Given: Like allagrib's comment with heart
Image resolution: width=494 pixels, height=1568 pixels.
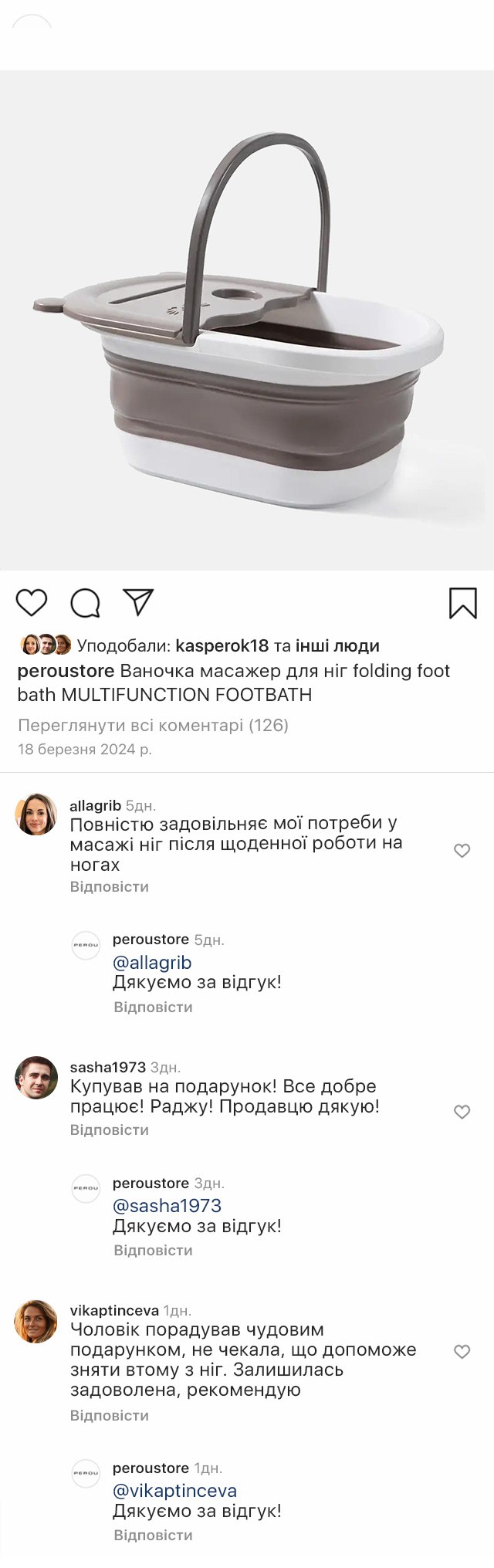Looking at the screenshot, I should (x=462, y=851).
